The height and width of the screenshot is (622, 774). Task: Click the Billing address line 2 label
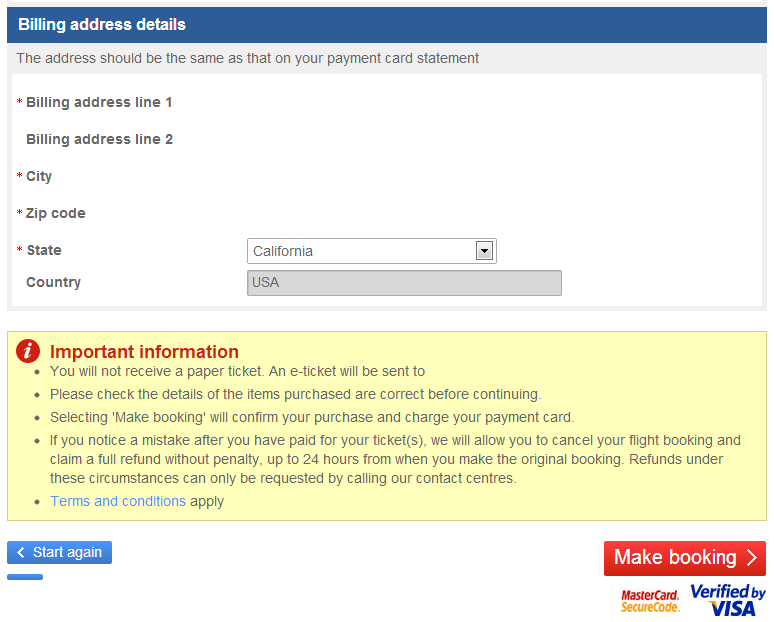(x=99, y=139)
